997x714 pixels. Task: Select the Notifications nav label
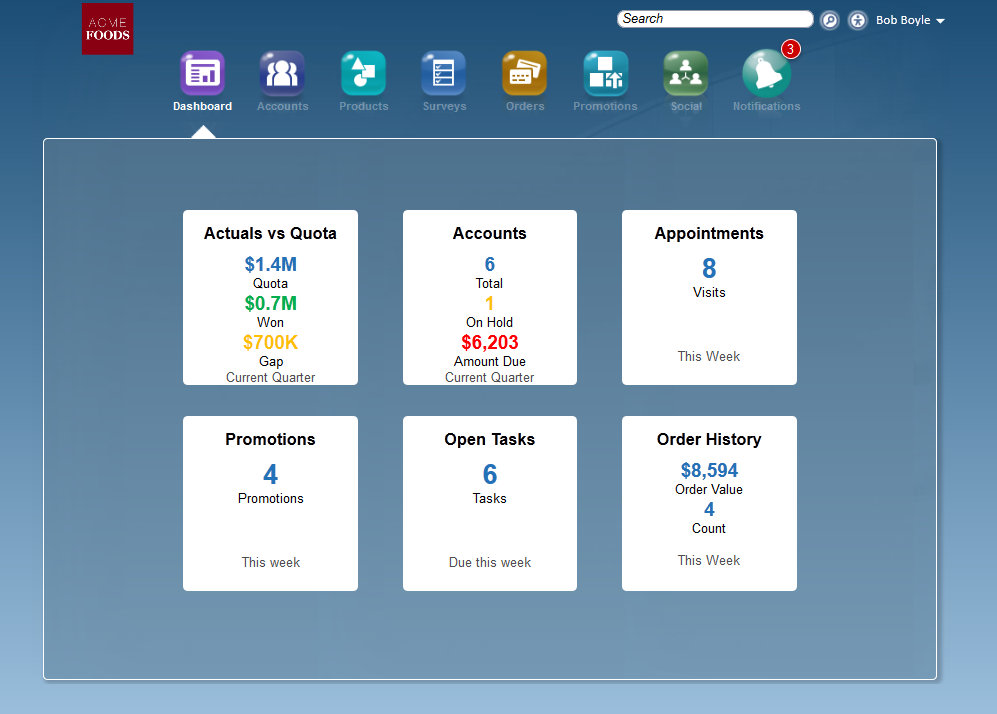tap(766, 106)
